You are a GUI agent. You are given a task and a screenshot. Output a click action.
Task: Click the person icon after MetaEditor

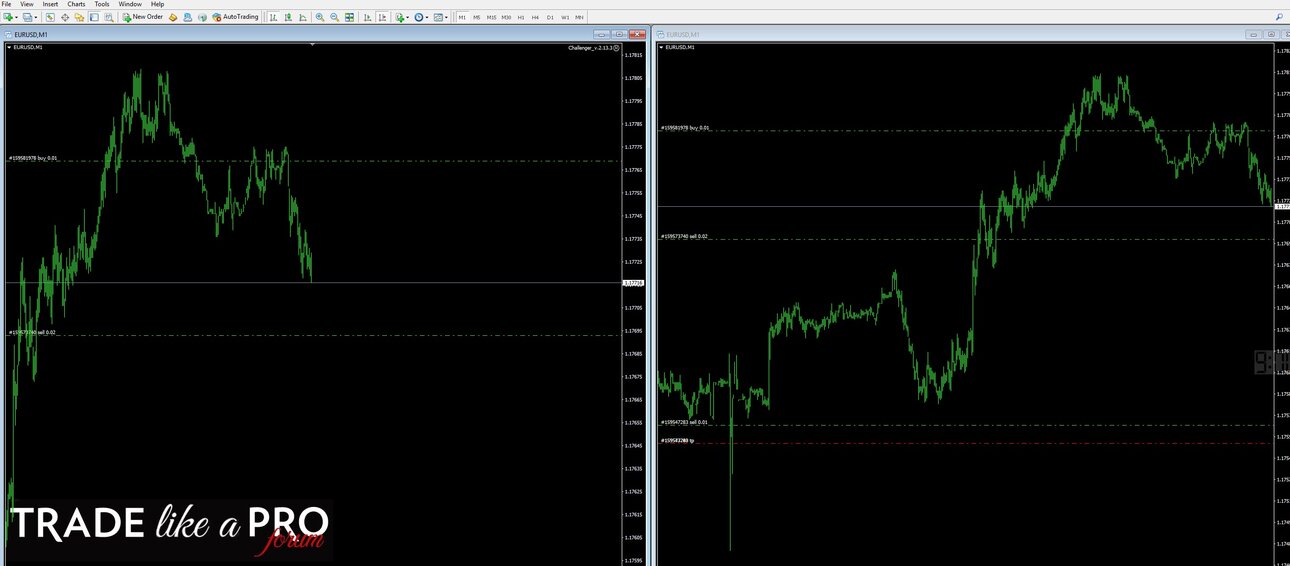pyautogui.click(x=187, y=17)
